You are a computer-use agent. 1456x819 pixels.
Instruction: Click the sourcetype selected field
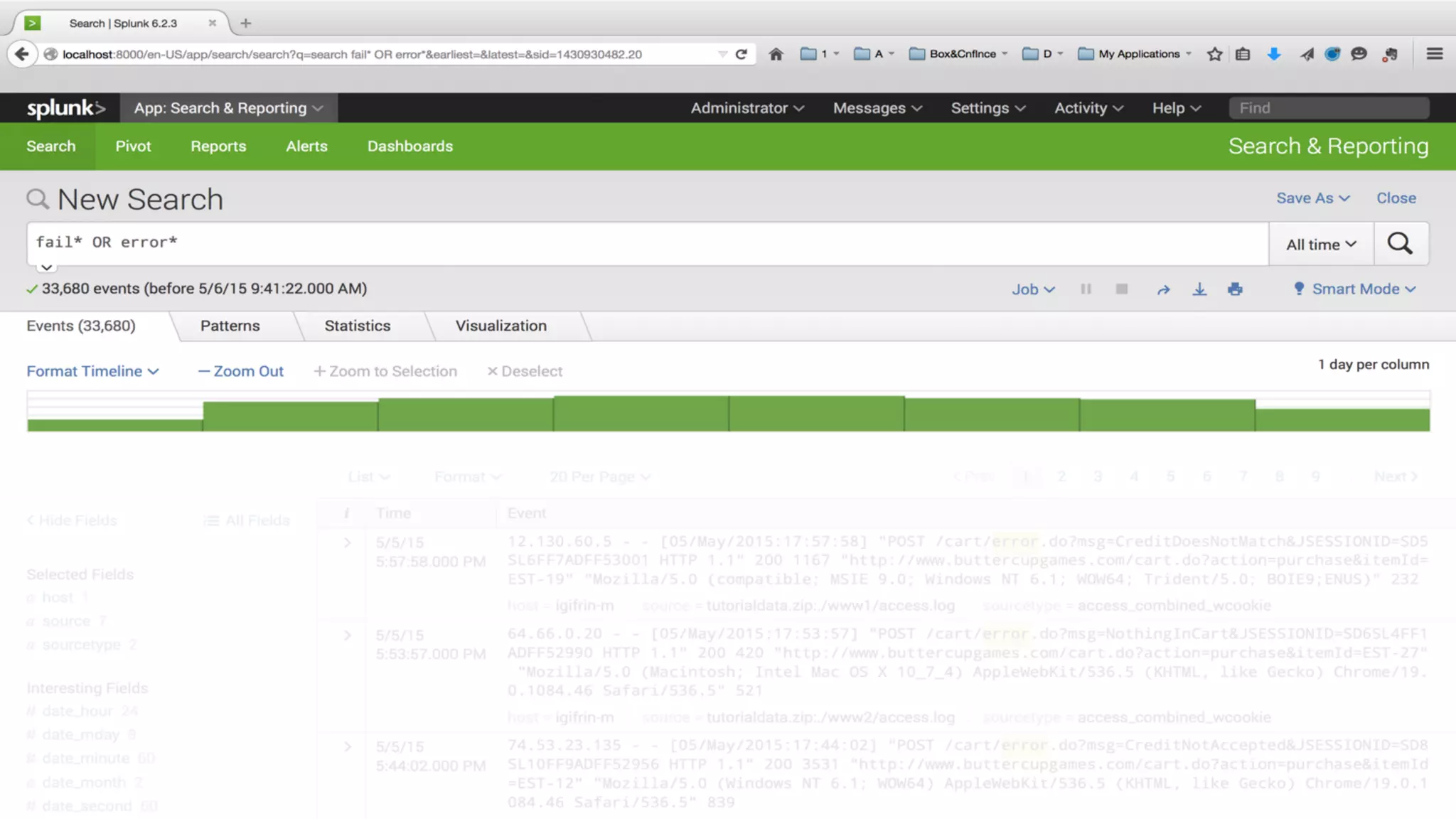[x=81, y=645]
